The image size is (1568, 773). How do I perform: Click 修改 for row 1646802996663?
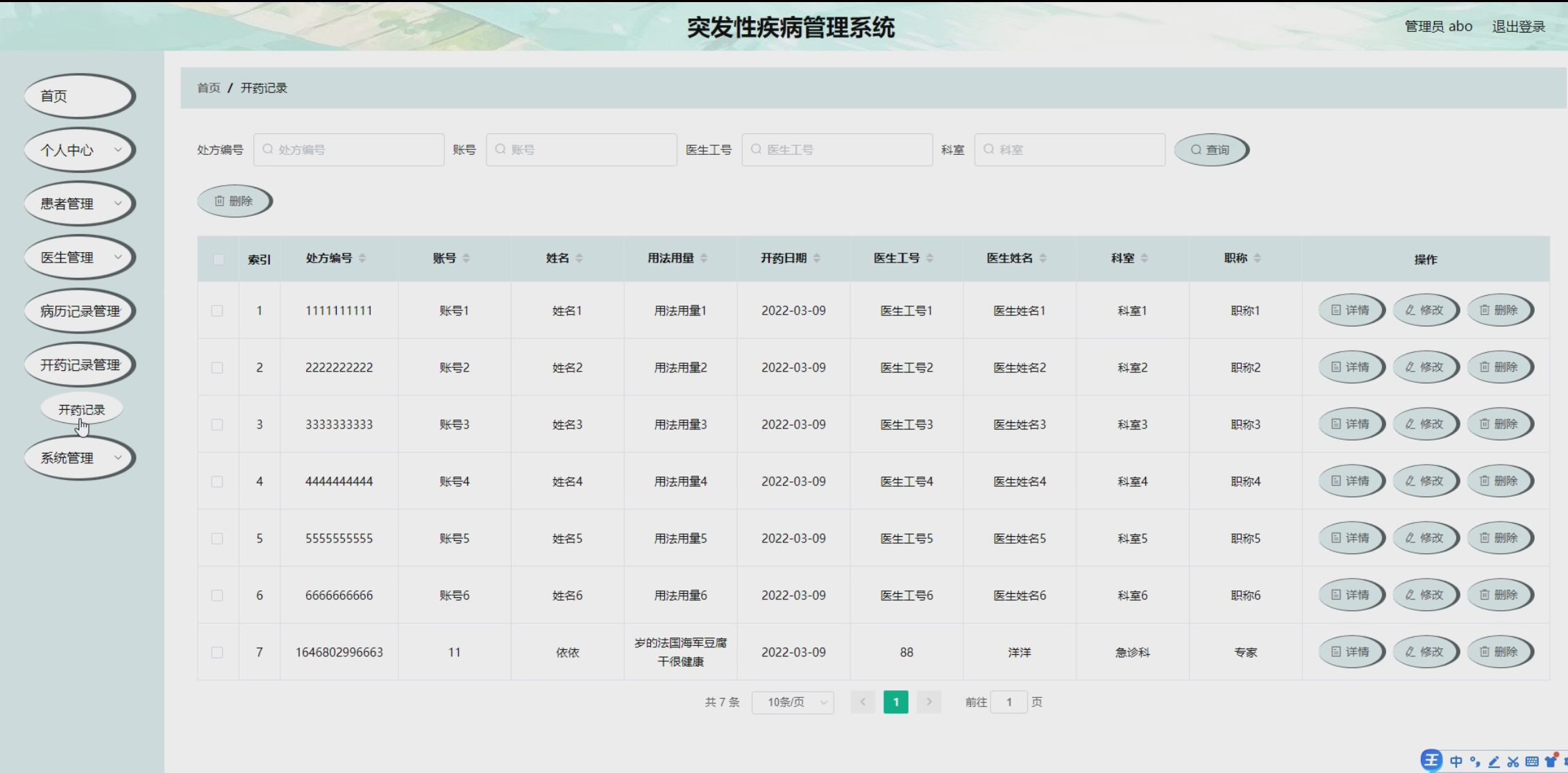pyautogui.click(x=1426, y=652)
